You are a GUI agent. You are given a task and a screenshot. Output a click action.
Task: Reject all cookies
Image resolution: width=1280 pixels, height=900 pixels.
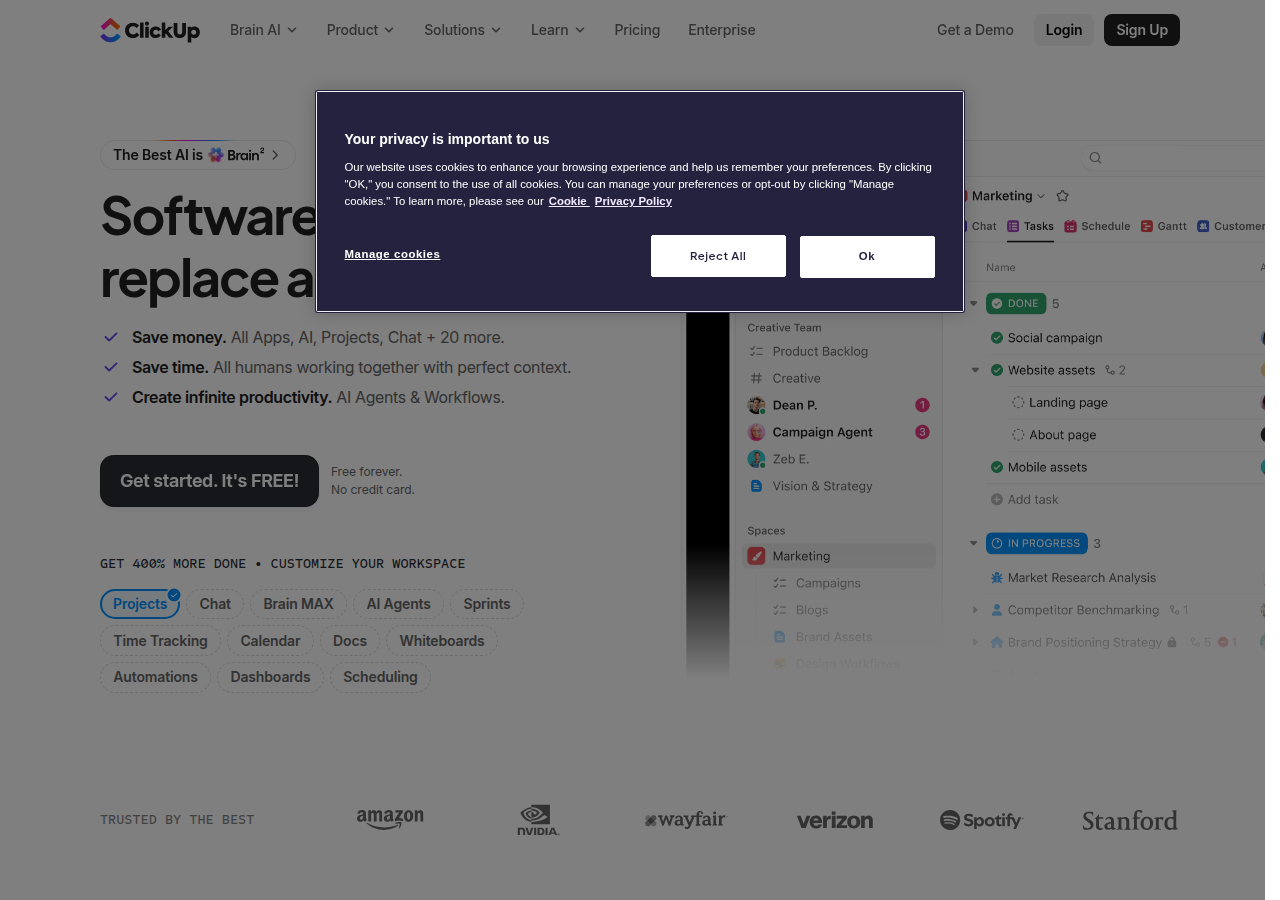(x=718, y=256)
